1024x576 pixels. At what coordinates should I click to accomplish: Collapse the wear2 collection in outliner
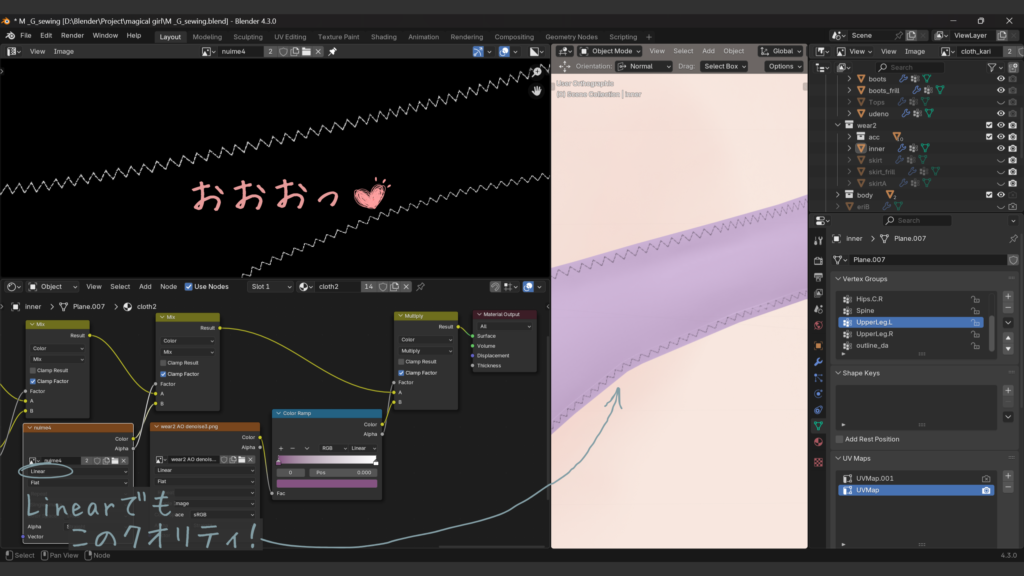click(x=838, y=125)
